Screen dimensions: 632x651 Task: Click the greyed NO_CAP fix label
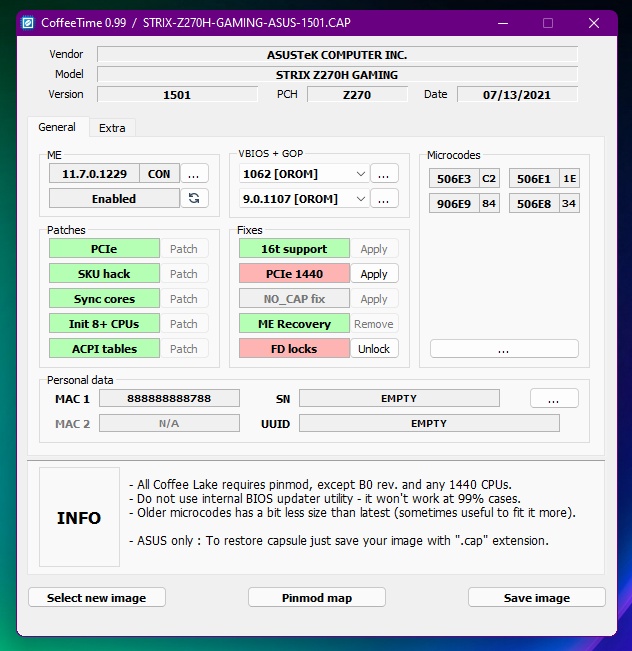pyautogui.click(x=294, y=299)
